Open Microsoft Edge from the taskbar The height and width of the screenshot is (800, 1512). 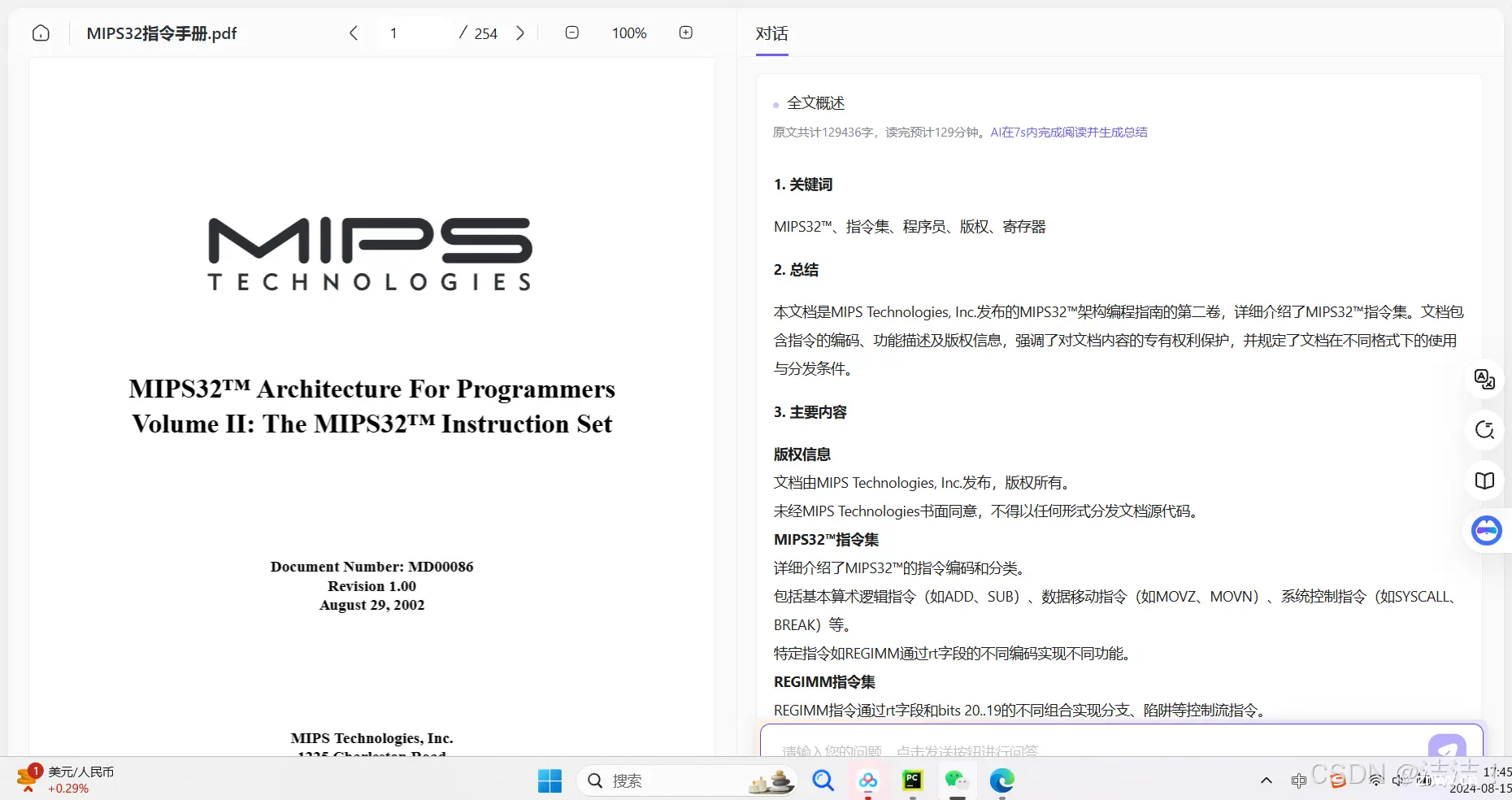pos(1002,780)
